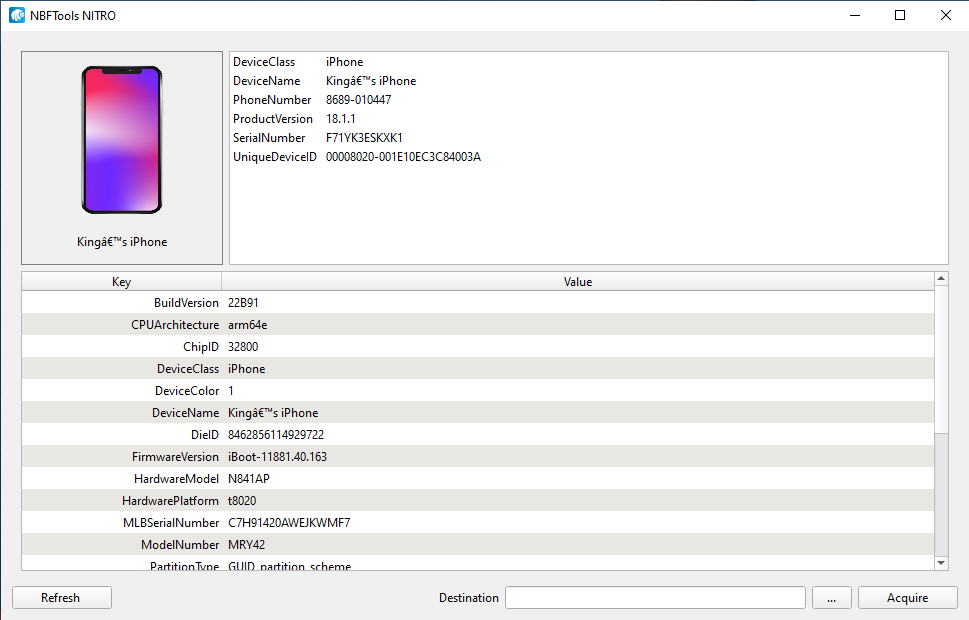Click the SerialNumber value F71YK3ESKXK1
This screenshot has width=969, height=620.
(x=364, y=138)
